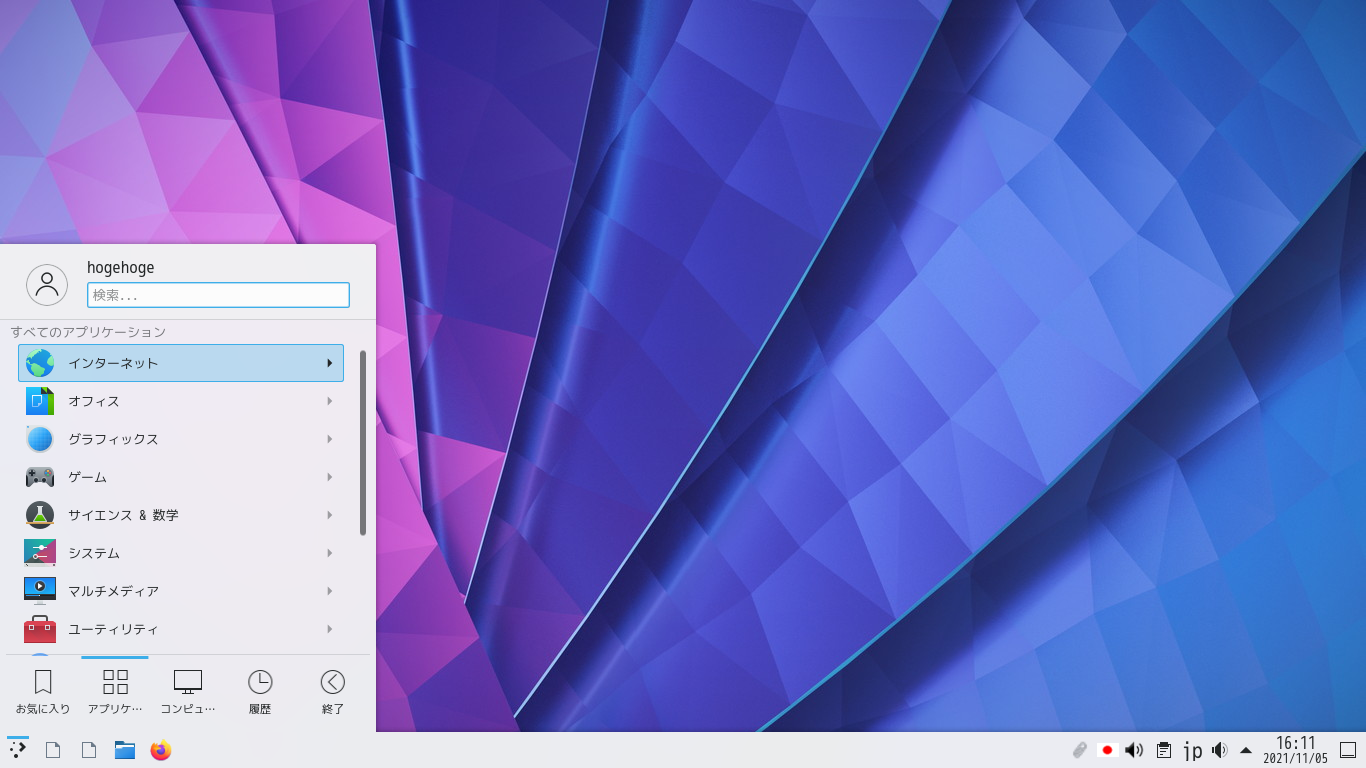Open the インターネット category
The height and width of the screenshot is (768, 1366).
point(181,363)
